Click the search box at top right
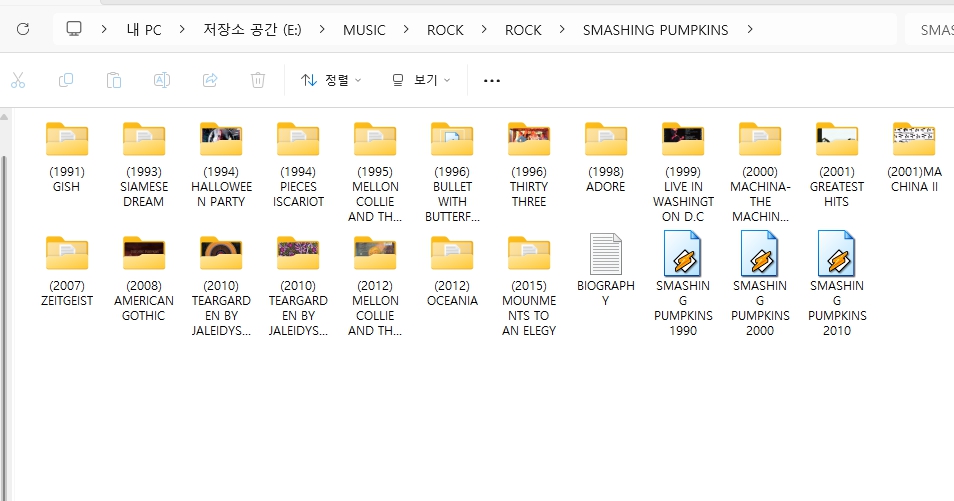Viewport: 954px width, 501px height. coord(934,29)
